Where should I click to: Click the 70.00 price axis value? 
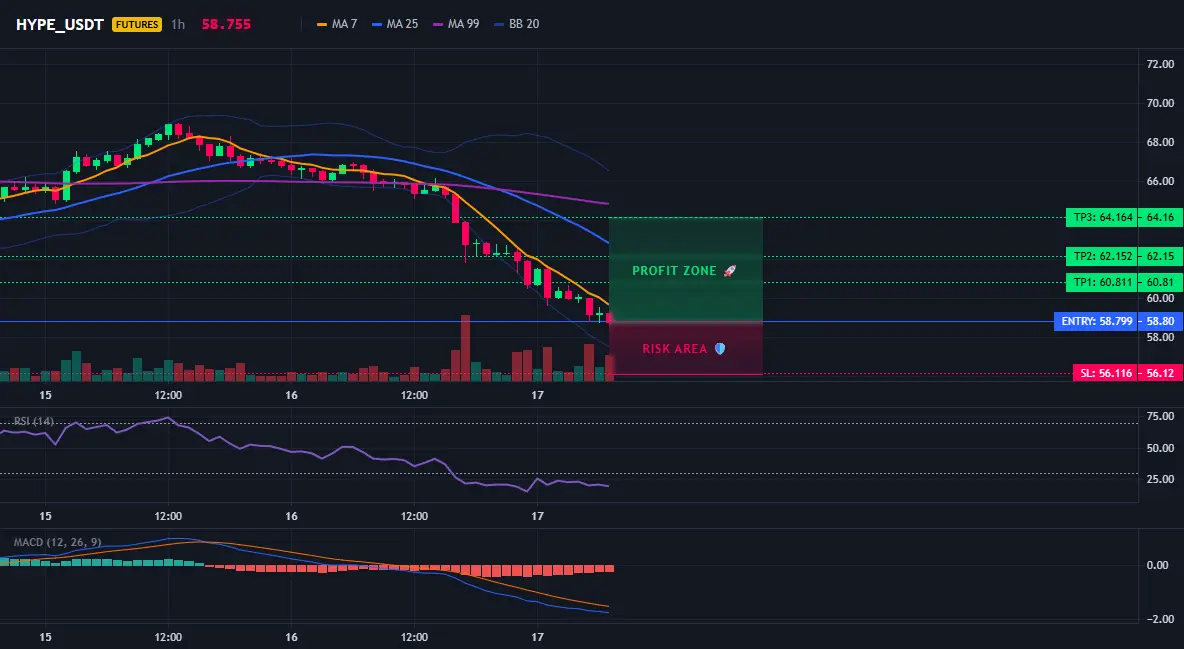[1160, 103]
